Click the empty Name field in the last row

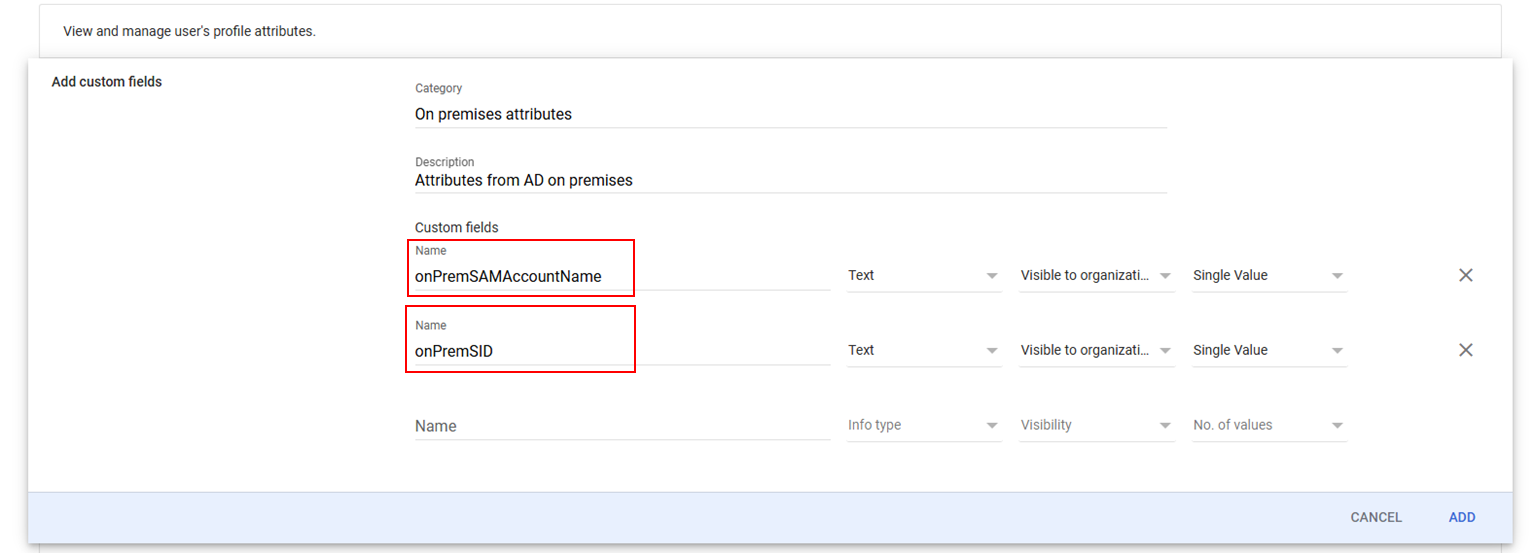620,426
